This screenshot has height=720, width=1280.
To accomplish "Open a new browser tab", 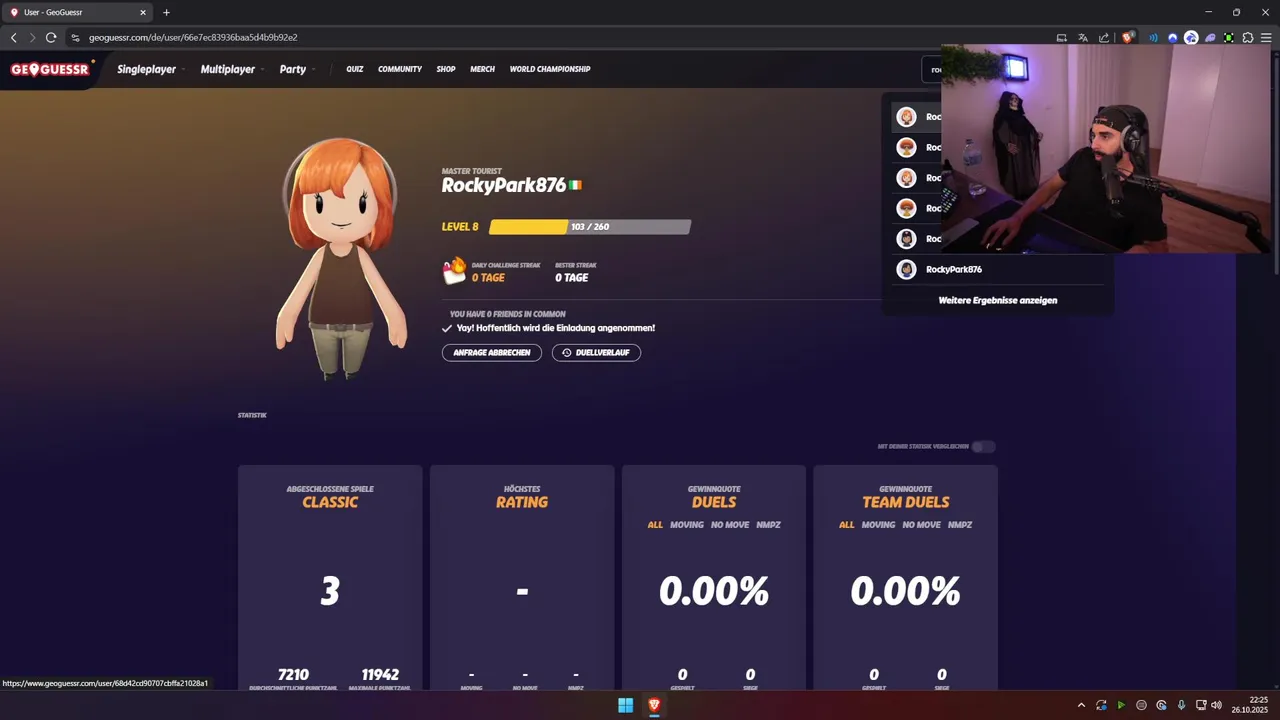I will (166, 12).
